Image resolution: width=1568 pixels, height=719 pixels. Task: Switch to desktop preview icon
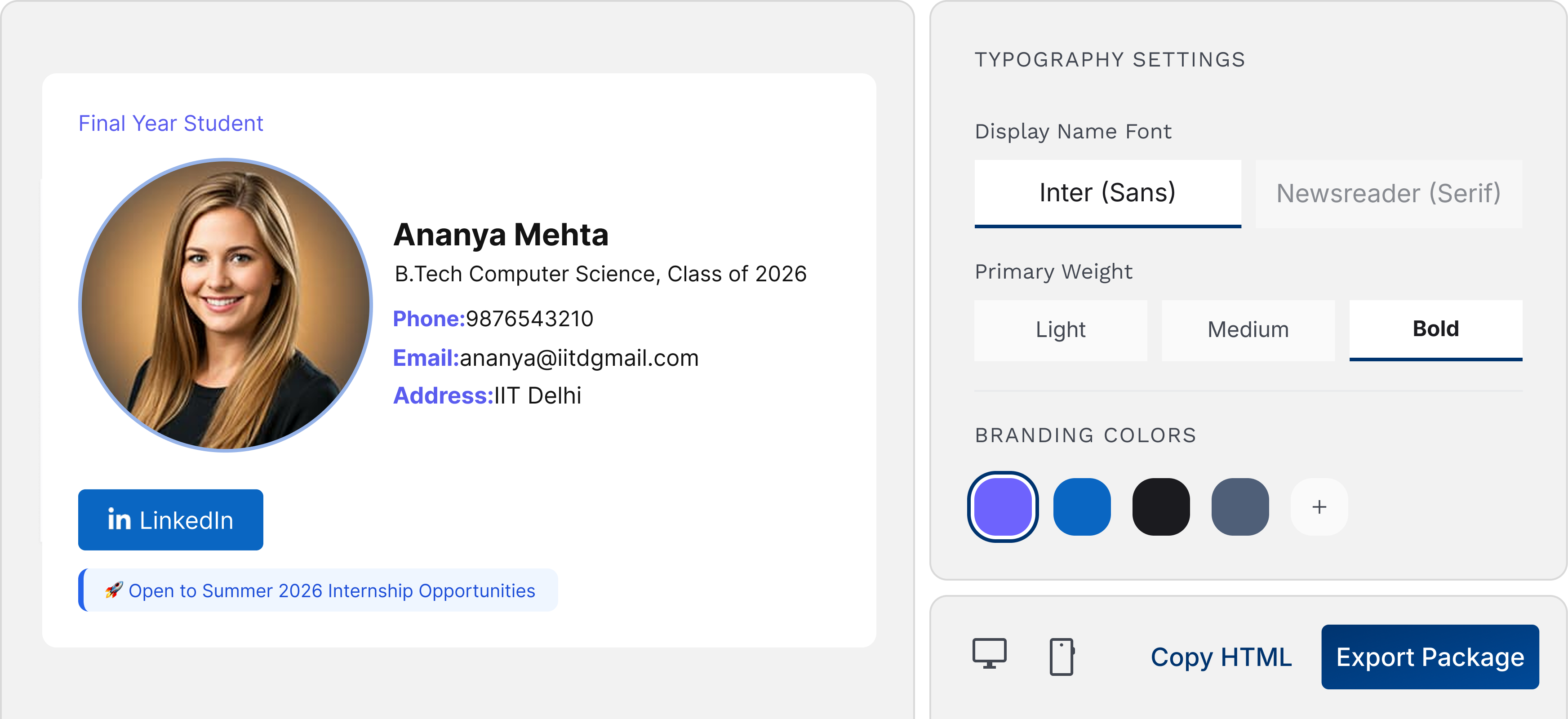tap(989, 654)
